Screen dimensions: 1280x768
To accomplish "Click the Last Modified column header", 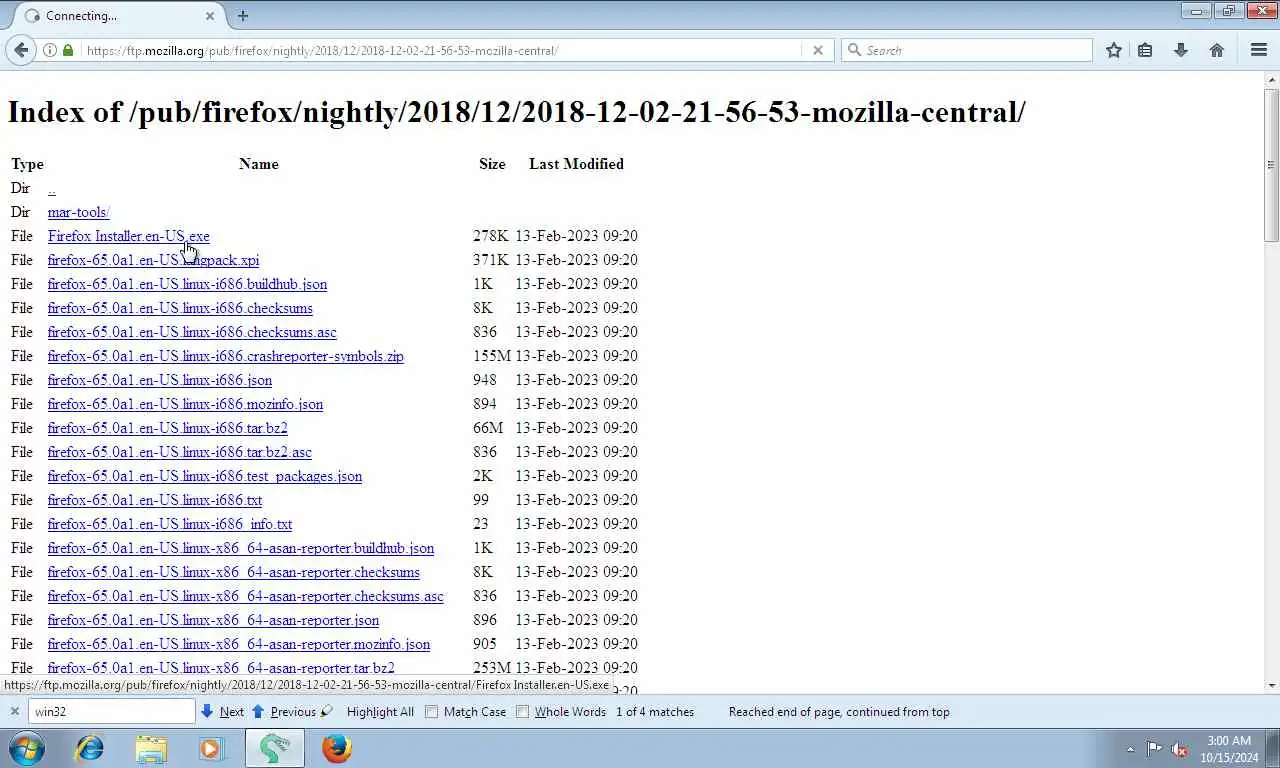I will click(576, 164).
